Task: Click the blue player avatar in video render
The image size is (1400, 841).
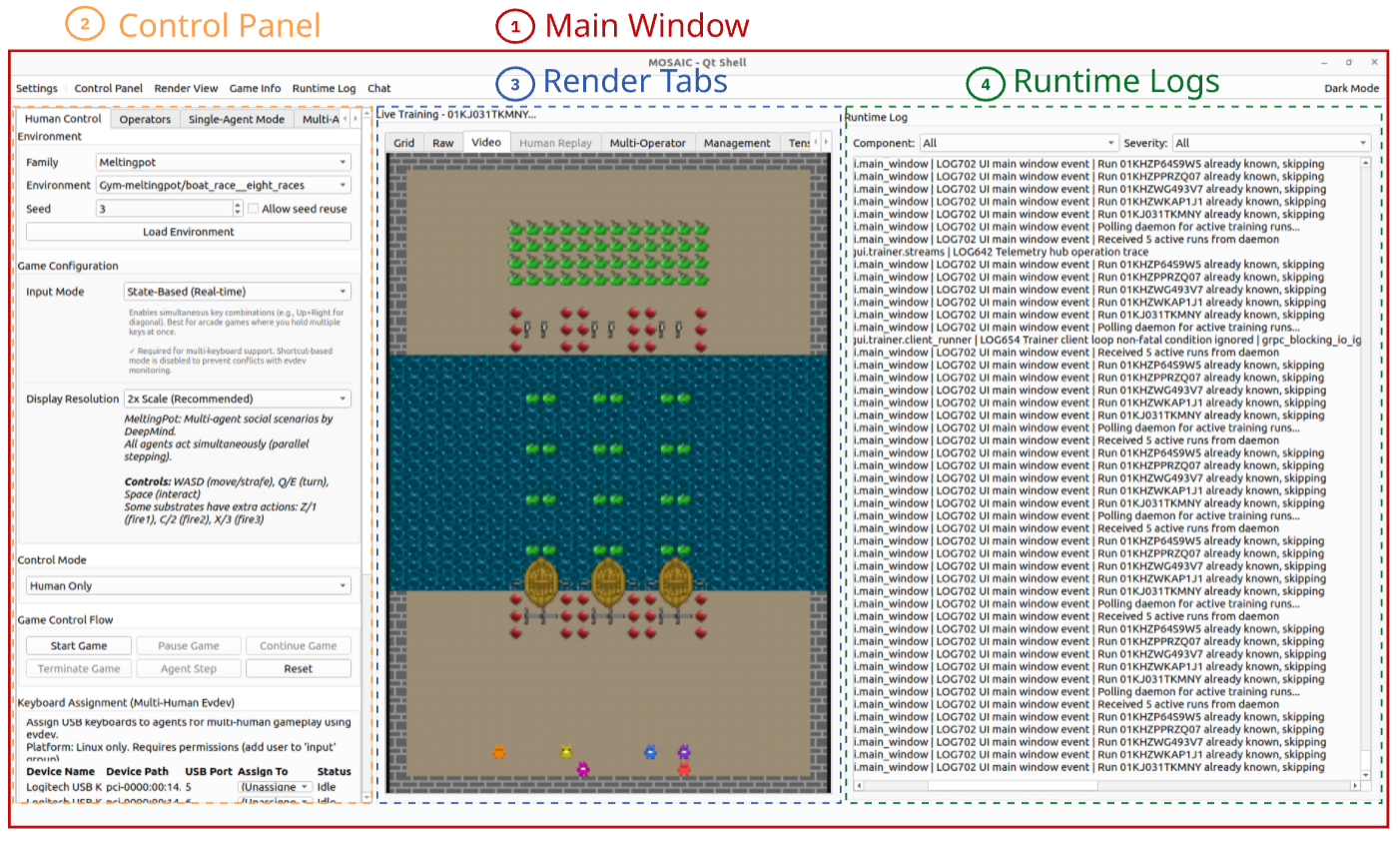Action: point(650,752)
